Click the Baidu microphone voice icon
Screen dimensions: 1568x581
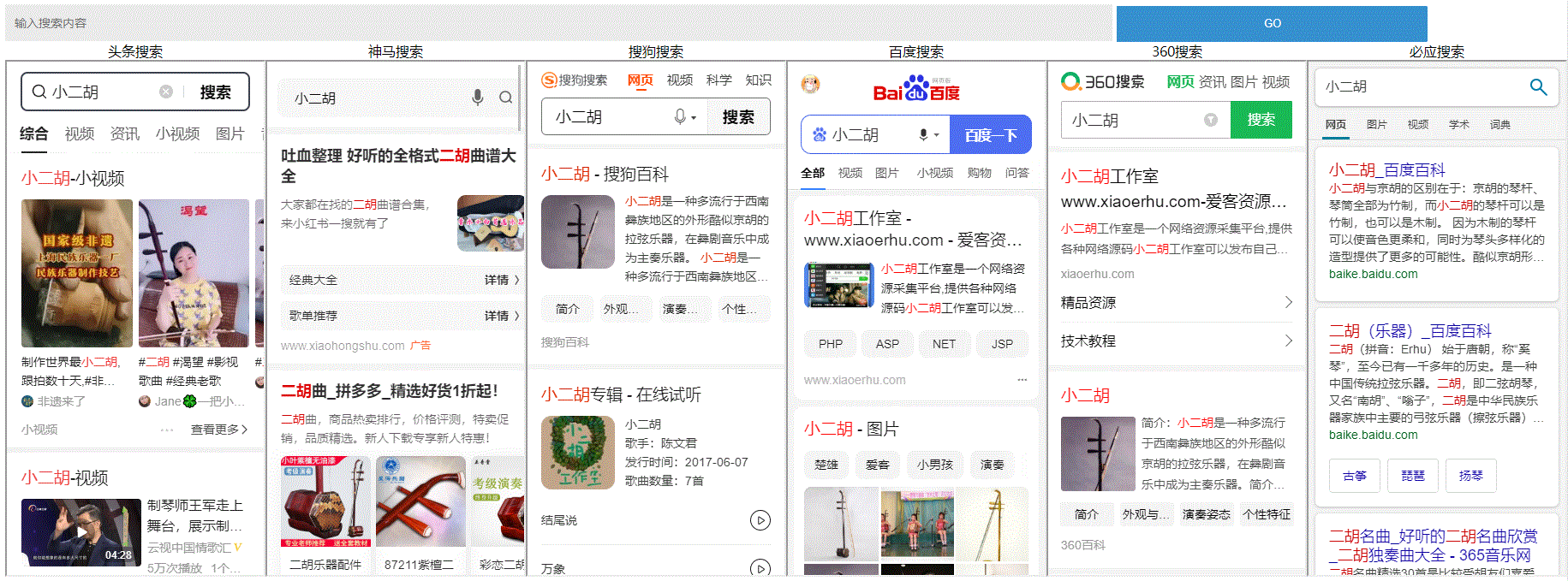[923, 134]
